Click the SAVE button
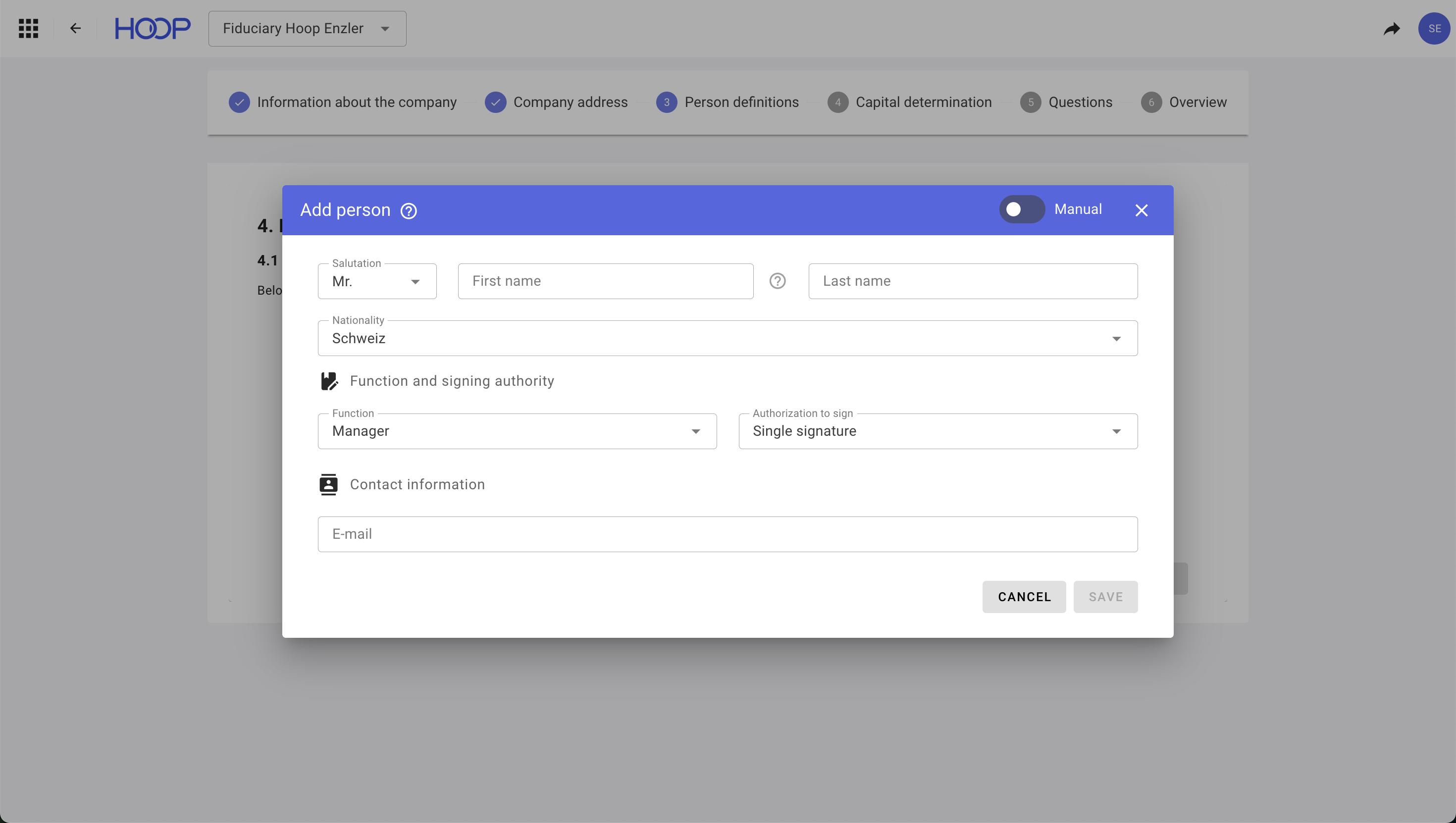 (1105, 597)
